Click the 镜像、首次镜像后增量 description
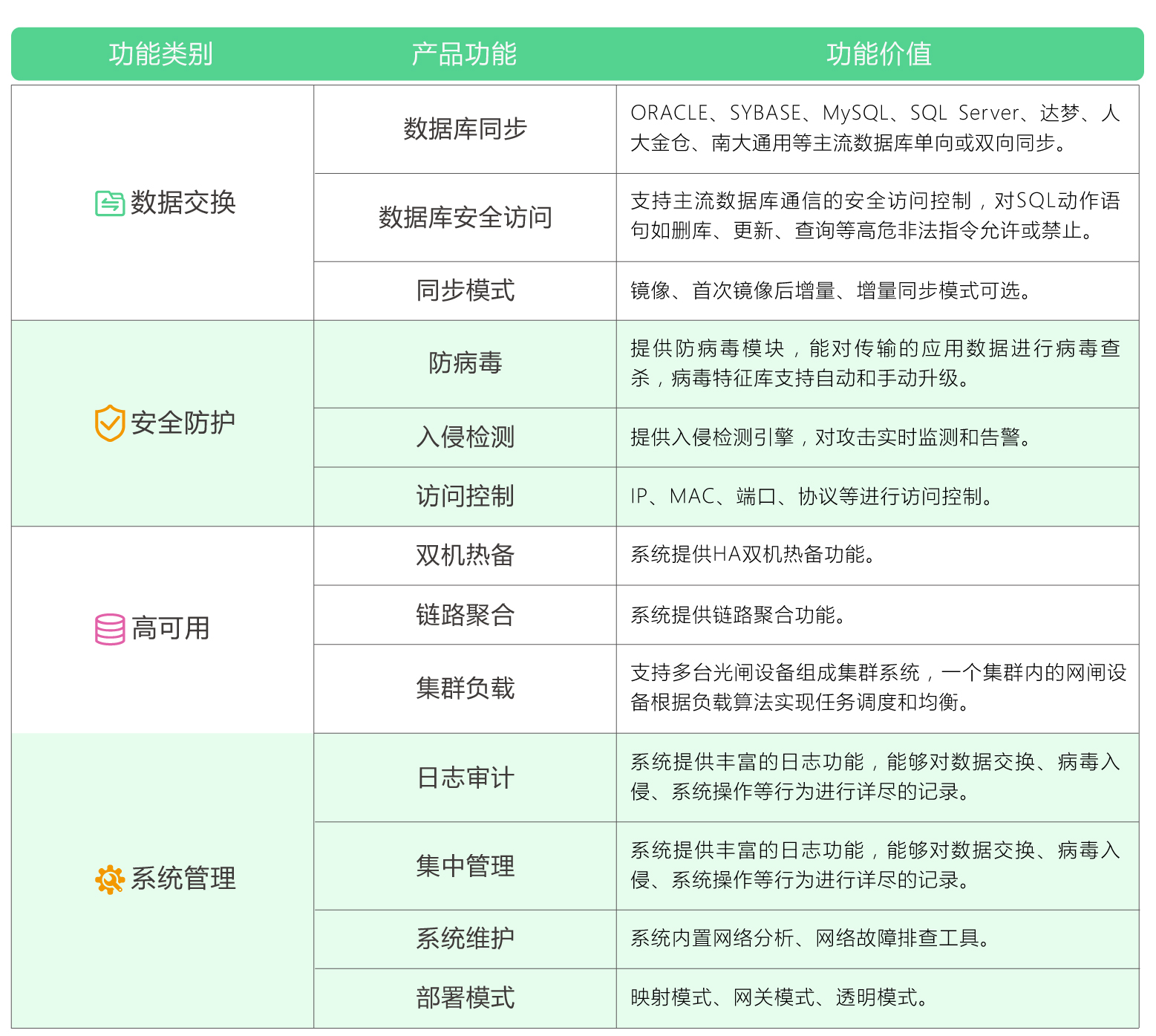This screenshot has width=1156, height=1036. (832, 290)
